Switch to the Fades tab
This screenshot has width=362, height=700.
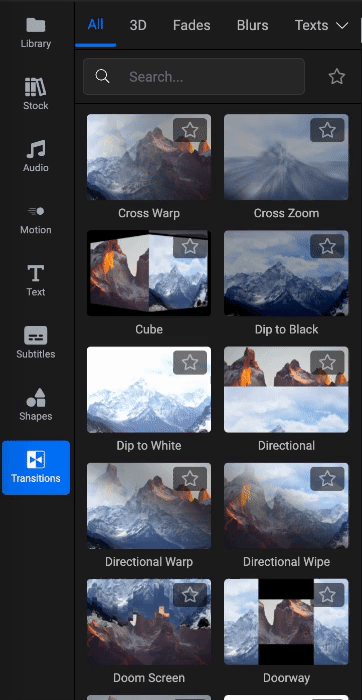coord(191,25)
